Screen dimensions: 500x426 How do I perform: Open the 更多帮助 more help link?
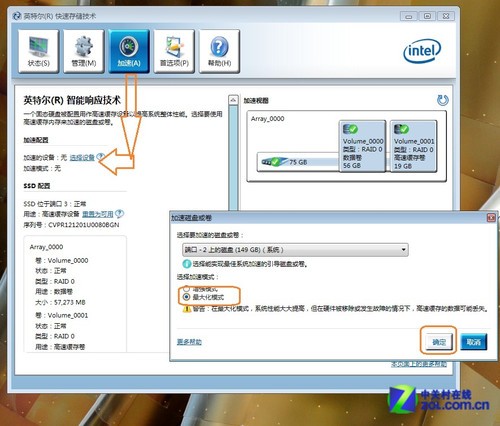(189, 342)
